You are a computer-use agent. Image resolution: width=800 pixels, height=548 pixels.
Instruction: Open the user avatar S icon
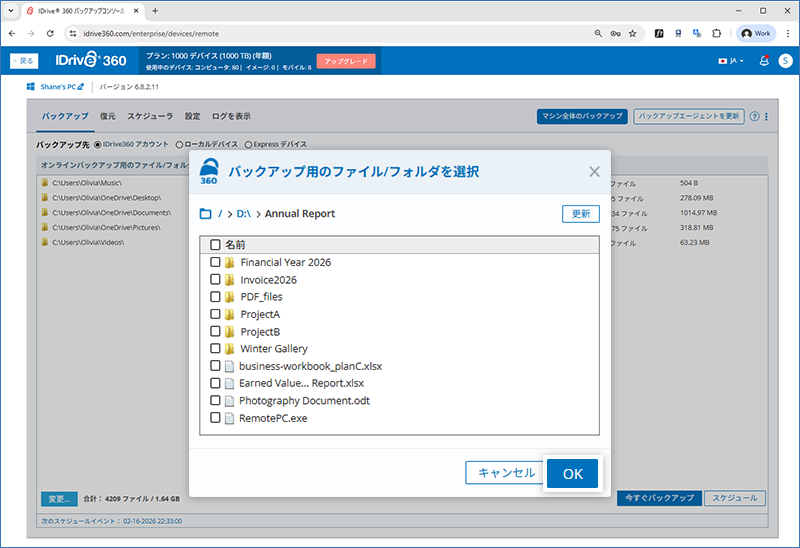(784, 61)
